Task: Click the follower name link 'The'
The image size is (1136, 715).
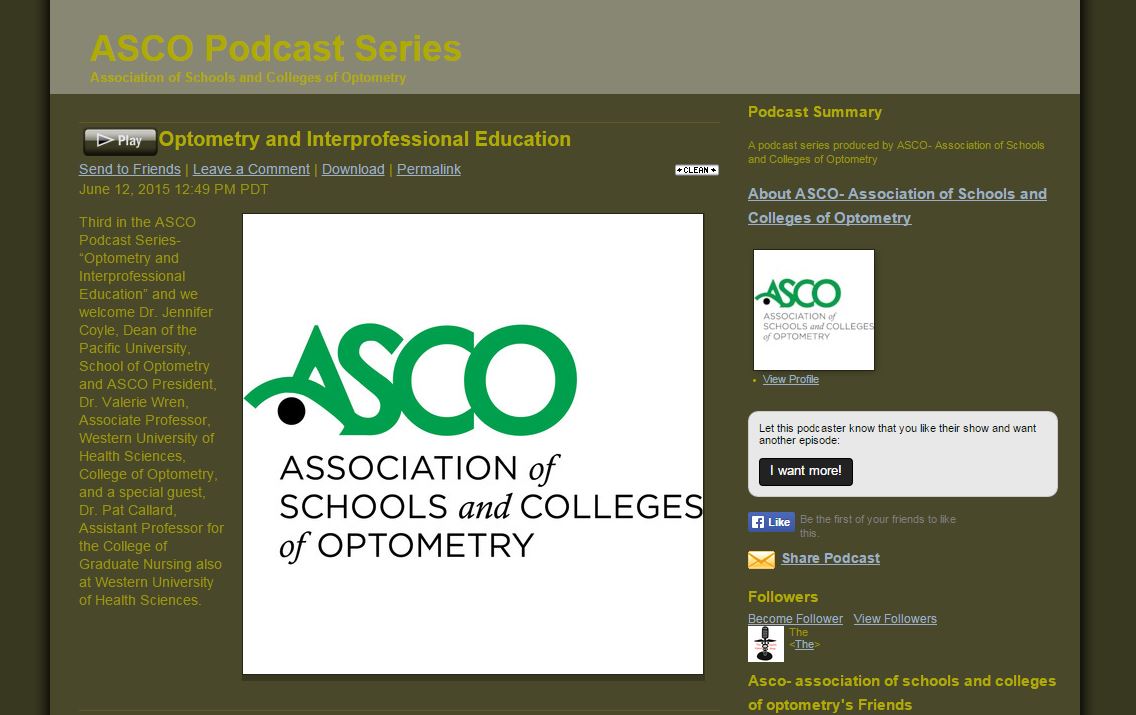Action: point(804,644)
